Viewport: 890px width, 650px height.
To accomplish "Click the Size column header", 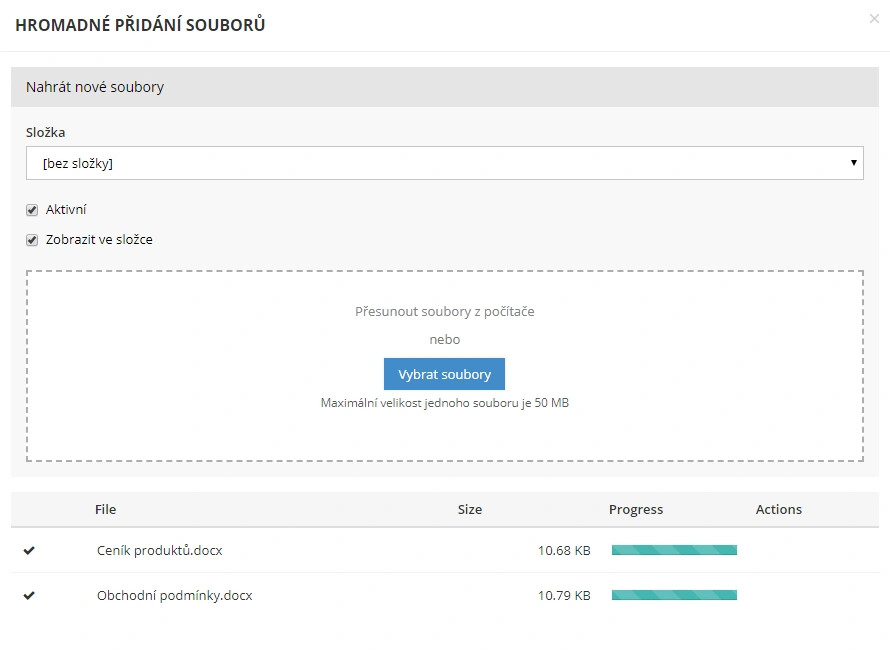I will (469, 509).
